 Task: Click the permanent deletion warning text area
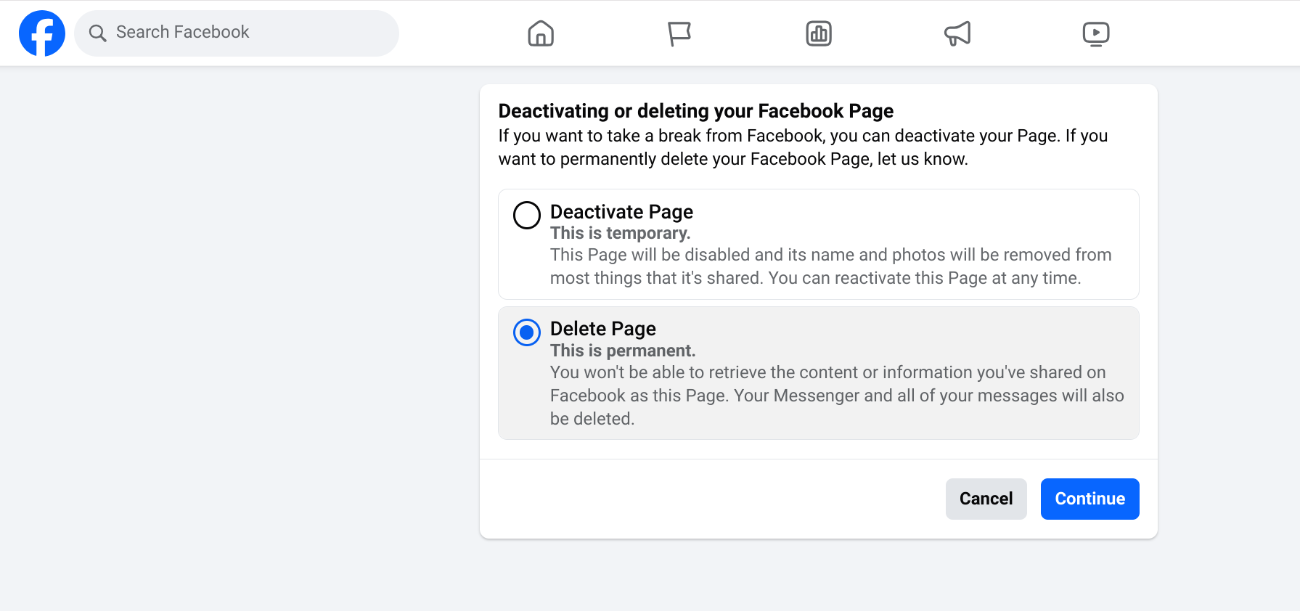click(x=837, y=395)
